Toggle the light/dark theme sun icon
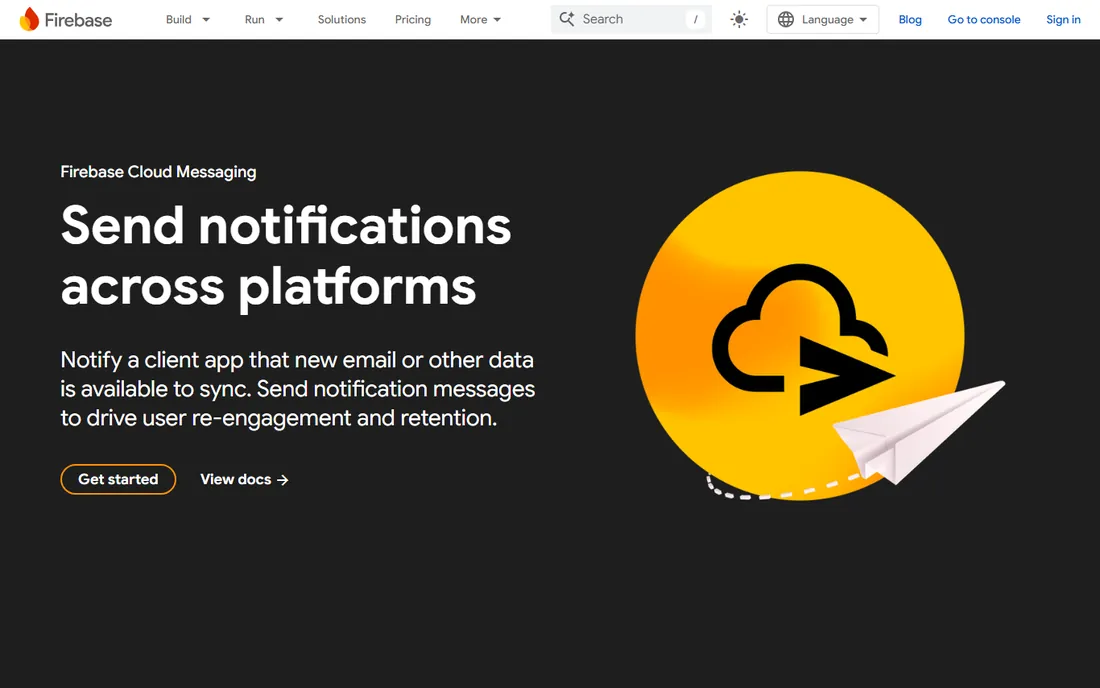 coord(739,20)
